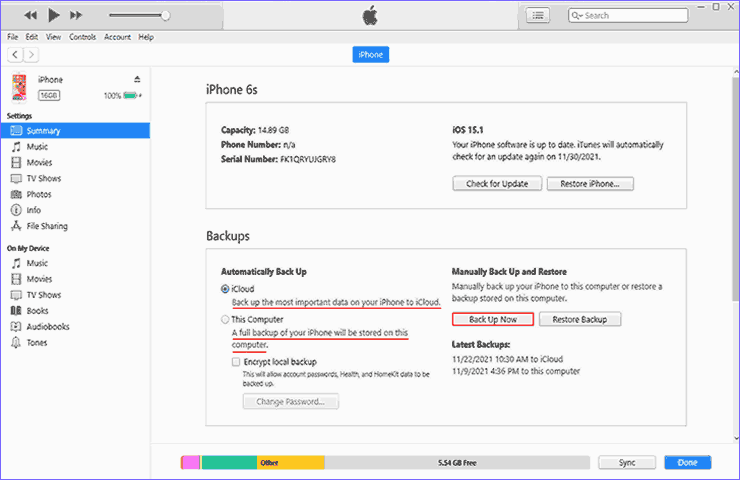
Task: Click the iOS 15.1 version label
Action: point(468,130)
